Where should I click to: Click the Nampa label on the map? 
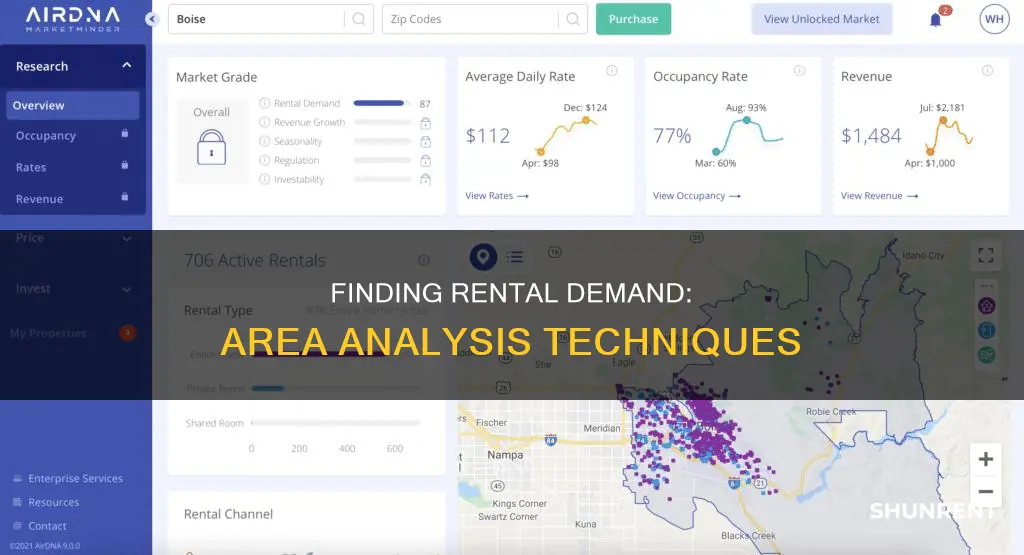pyautogui.click(x=505, y=454)
